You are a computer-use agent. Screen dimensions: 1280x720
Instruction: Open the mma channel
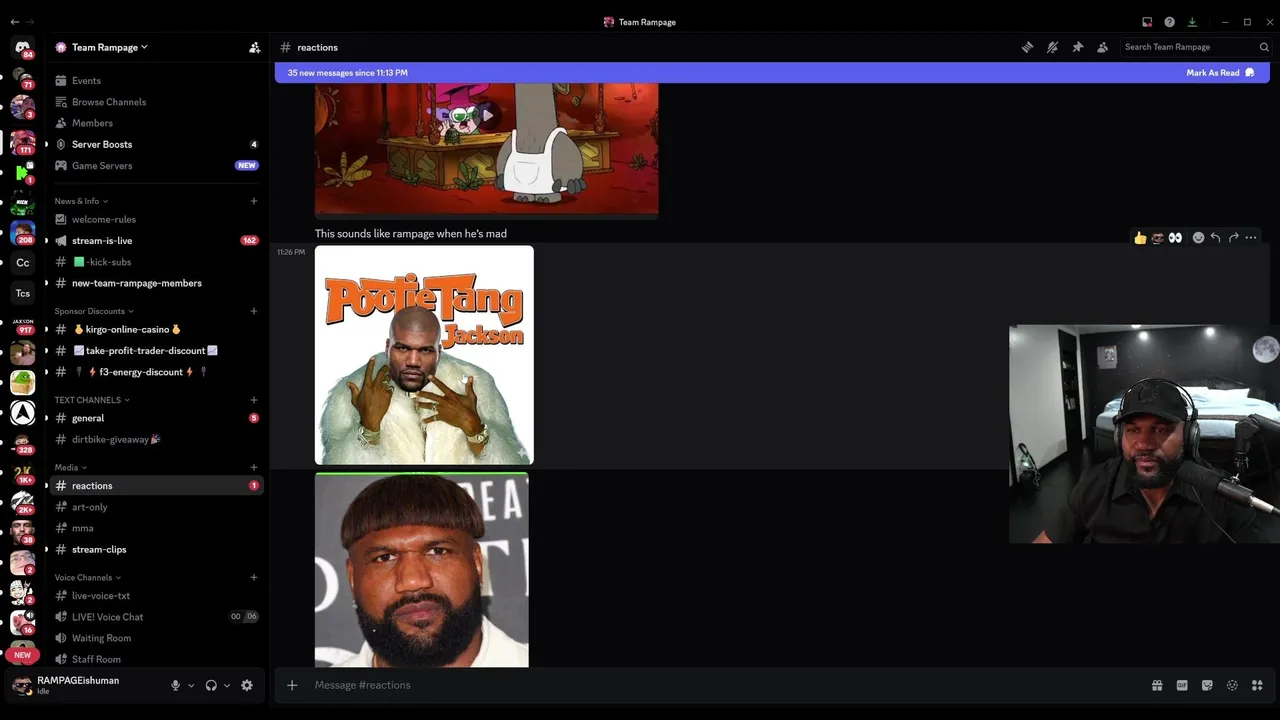pos(155,528)
